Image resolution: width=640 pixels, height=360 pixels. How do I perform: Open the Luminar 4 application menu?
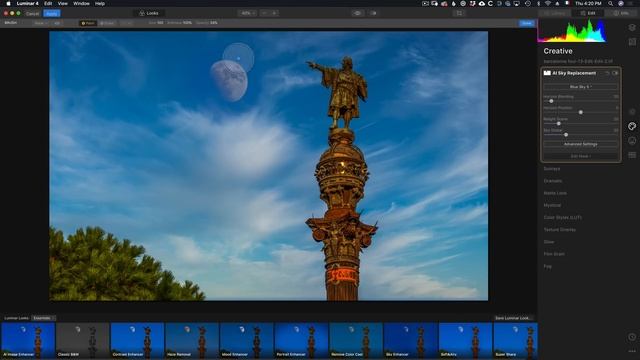[27, 3]
